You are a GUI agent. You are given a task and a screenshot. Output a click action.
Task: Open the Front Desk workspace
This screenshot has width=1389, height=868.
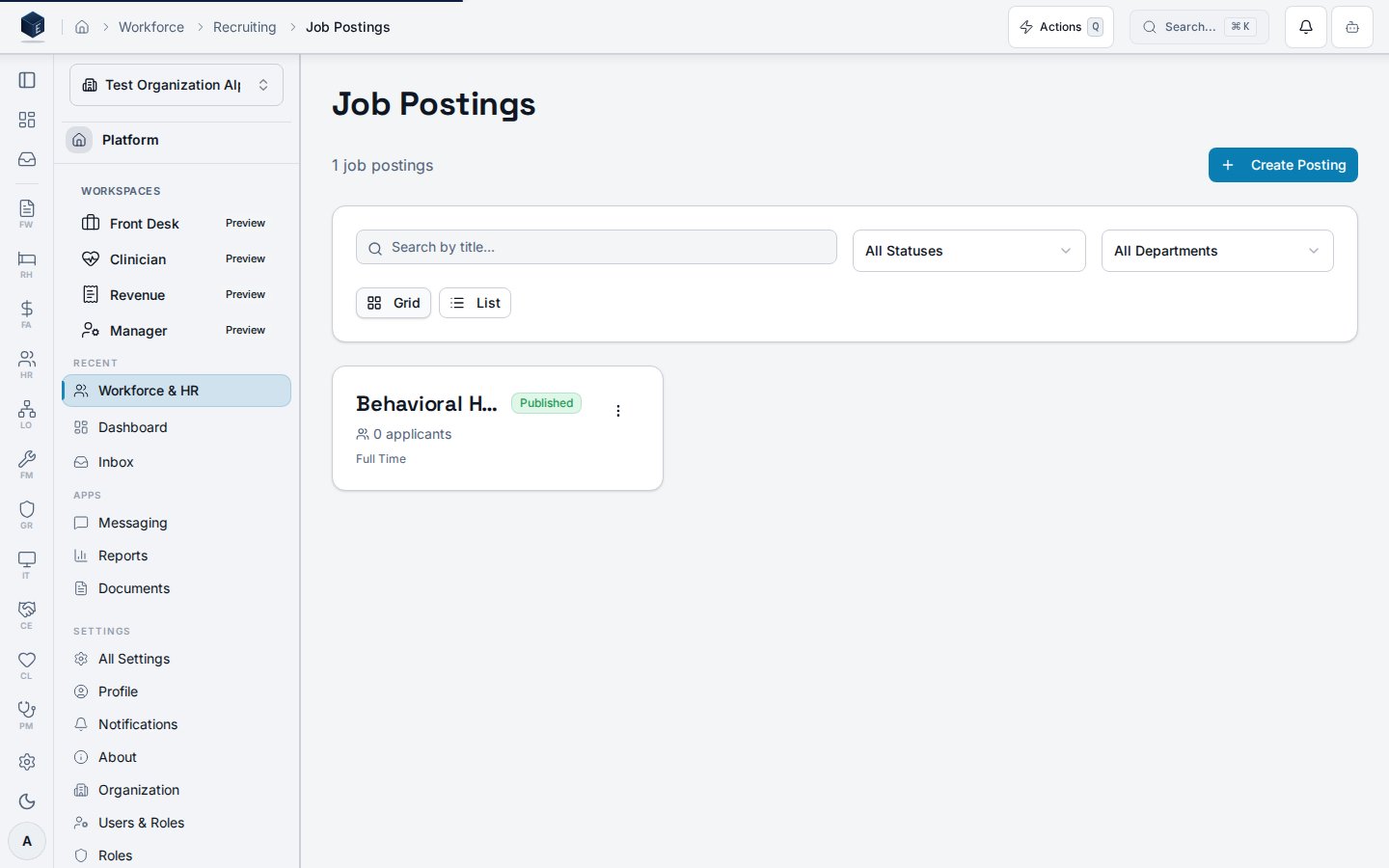pyautogui.click(x=176, y=224)
